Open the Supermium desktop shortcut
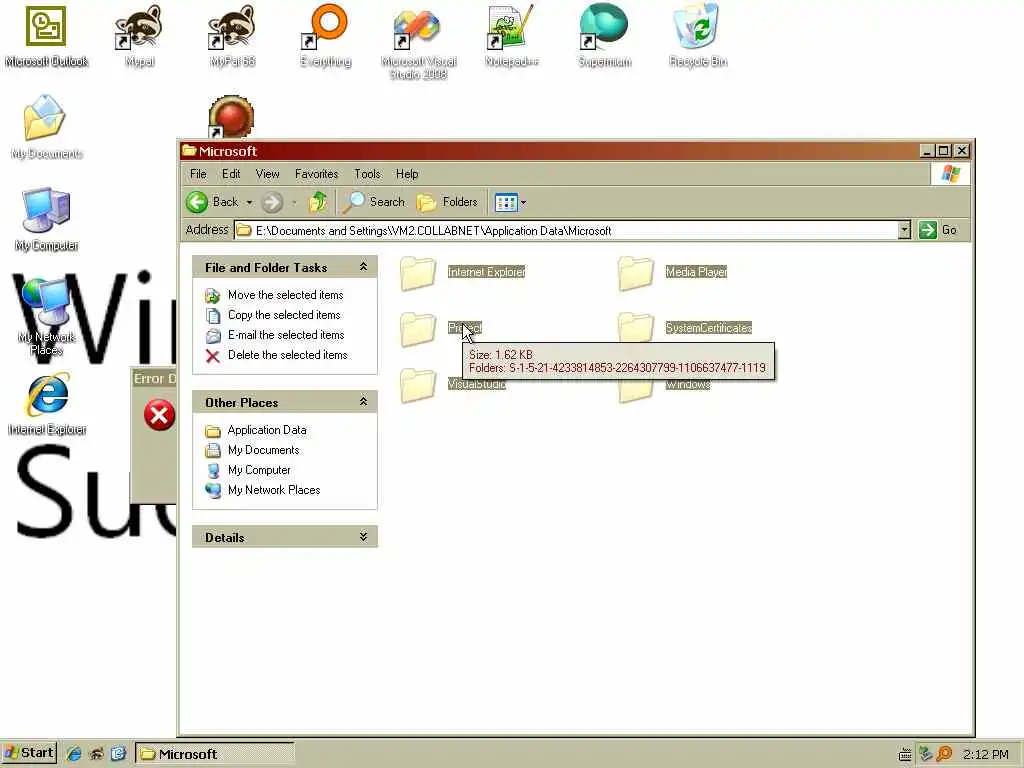Viewport: 1024px width, 768px height. pyautogui.click(x=605, y=36)
